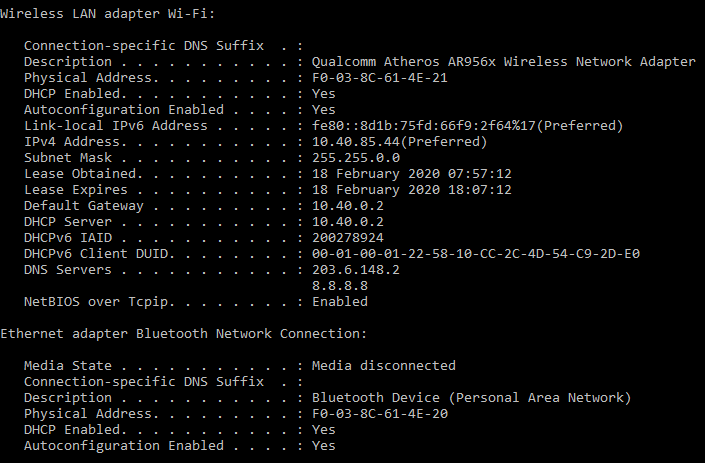The width and height of the screenshot is (705, 463).
Task: Click the Qualcomm Atheros adapter description
Action: 503,62
